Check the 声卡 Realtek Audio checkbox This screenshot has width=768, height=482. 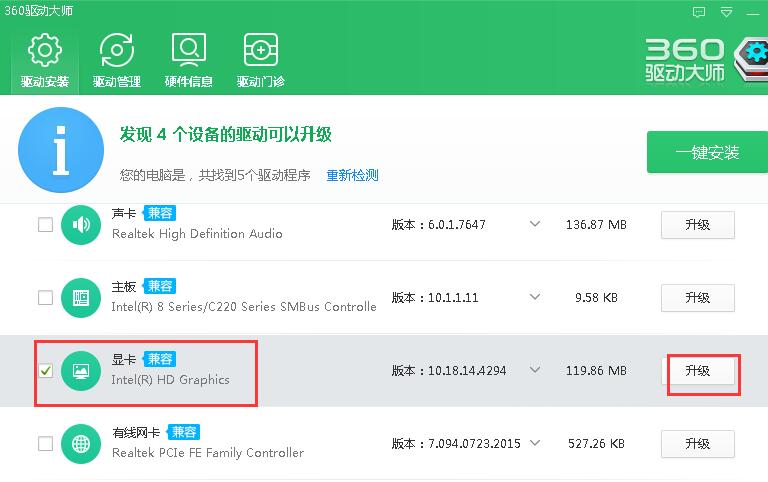point(46,225)
